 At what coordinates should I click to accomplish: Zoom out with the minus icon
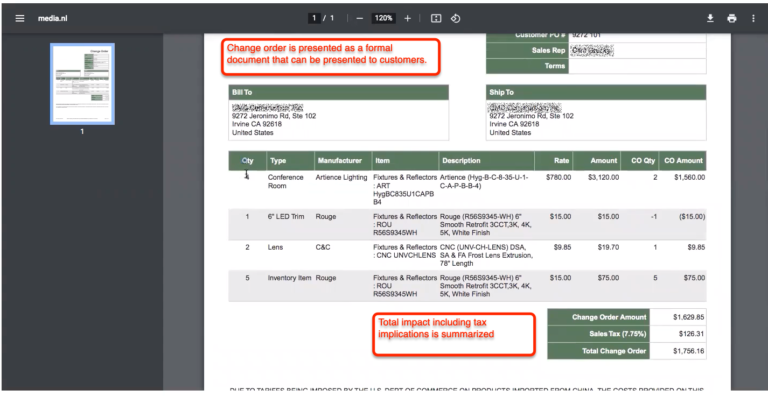(360, 18)
